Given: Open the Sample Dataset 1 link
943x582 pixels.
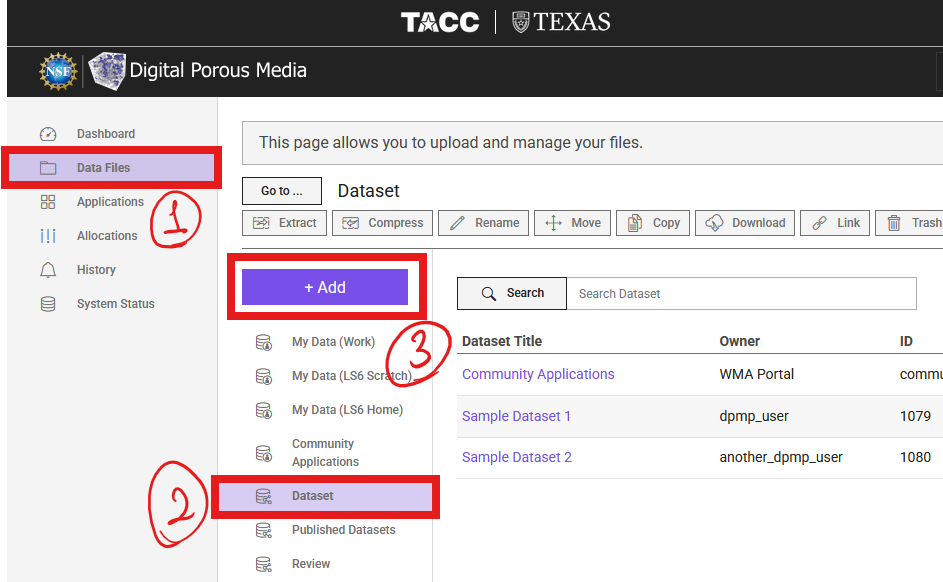Looking at the screenshot, I should click(516, 416).
